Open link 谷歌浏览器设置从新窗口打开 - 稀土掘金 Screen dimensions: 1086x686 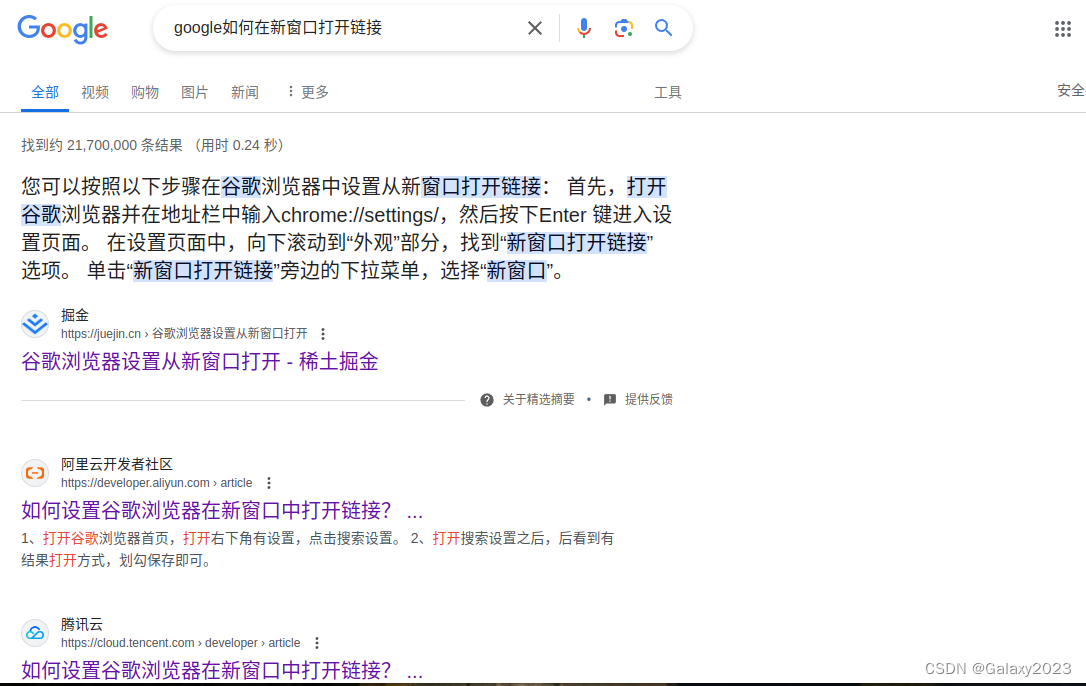coord(199,362)
